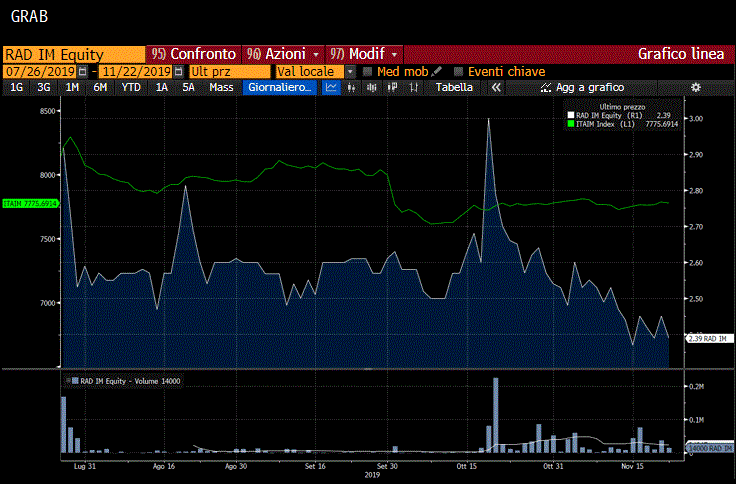Click the RAD IM Equity ticker field

pos(73,54)
